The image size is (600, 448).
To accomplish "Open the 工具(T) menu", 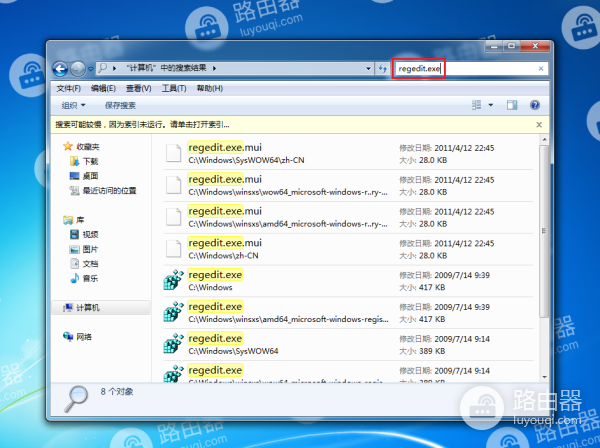I will tap(174, 88).
